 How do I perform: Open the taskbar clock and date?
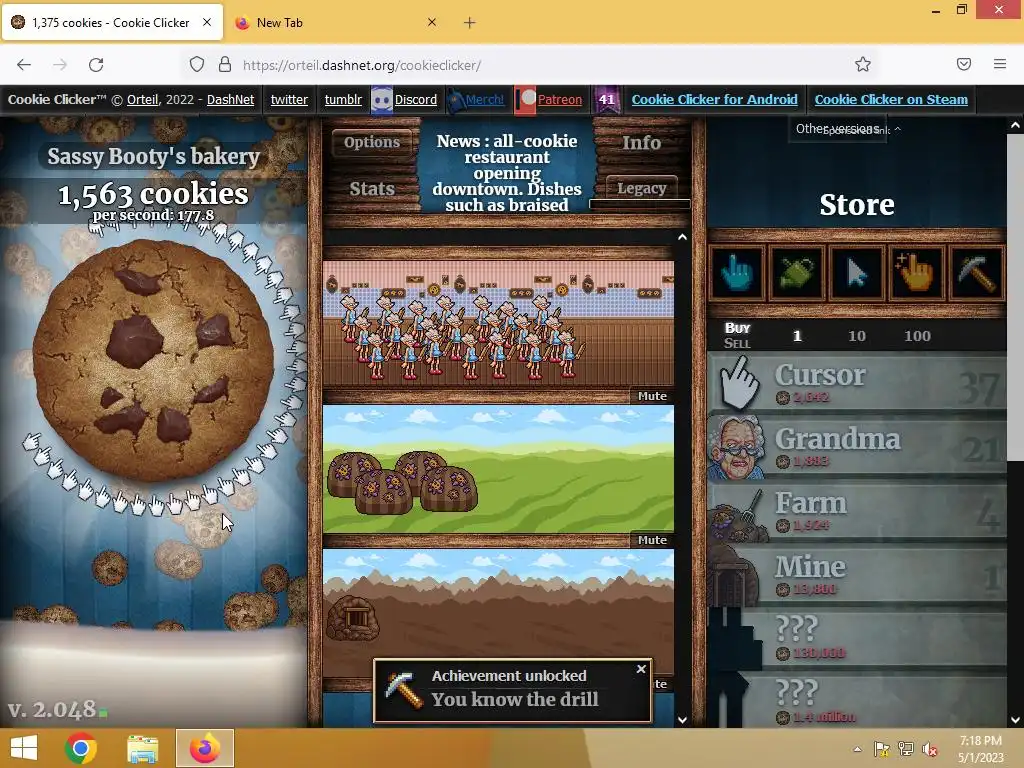tap(980, 748)
